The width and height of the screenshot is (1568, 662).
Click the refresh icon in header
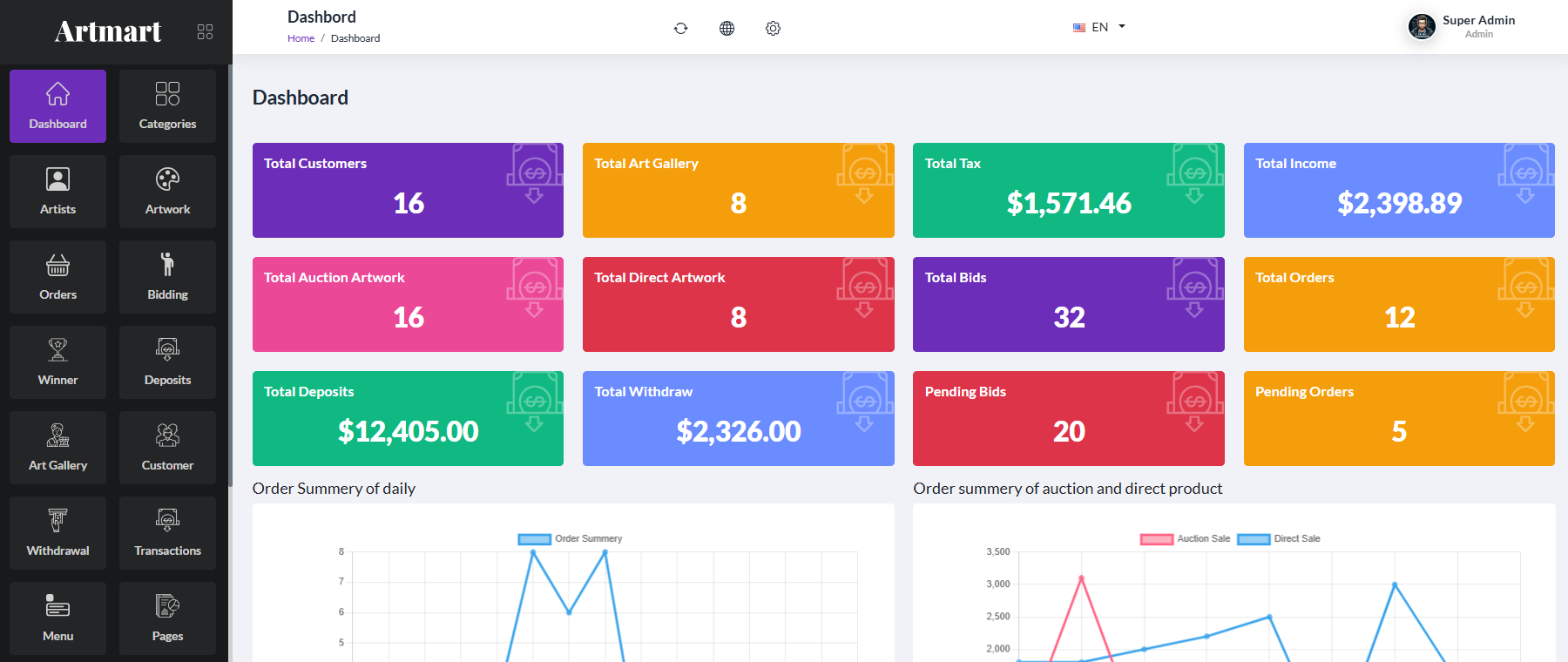click(681, 29)
